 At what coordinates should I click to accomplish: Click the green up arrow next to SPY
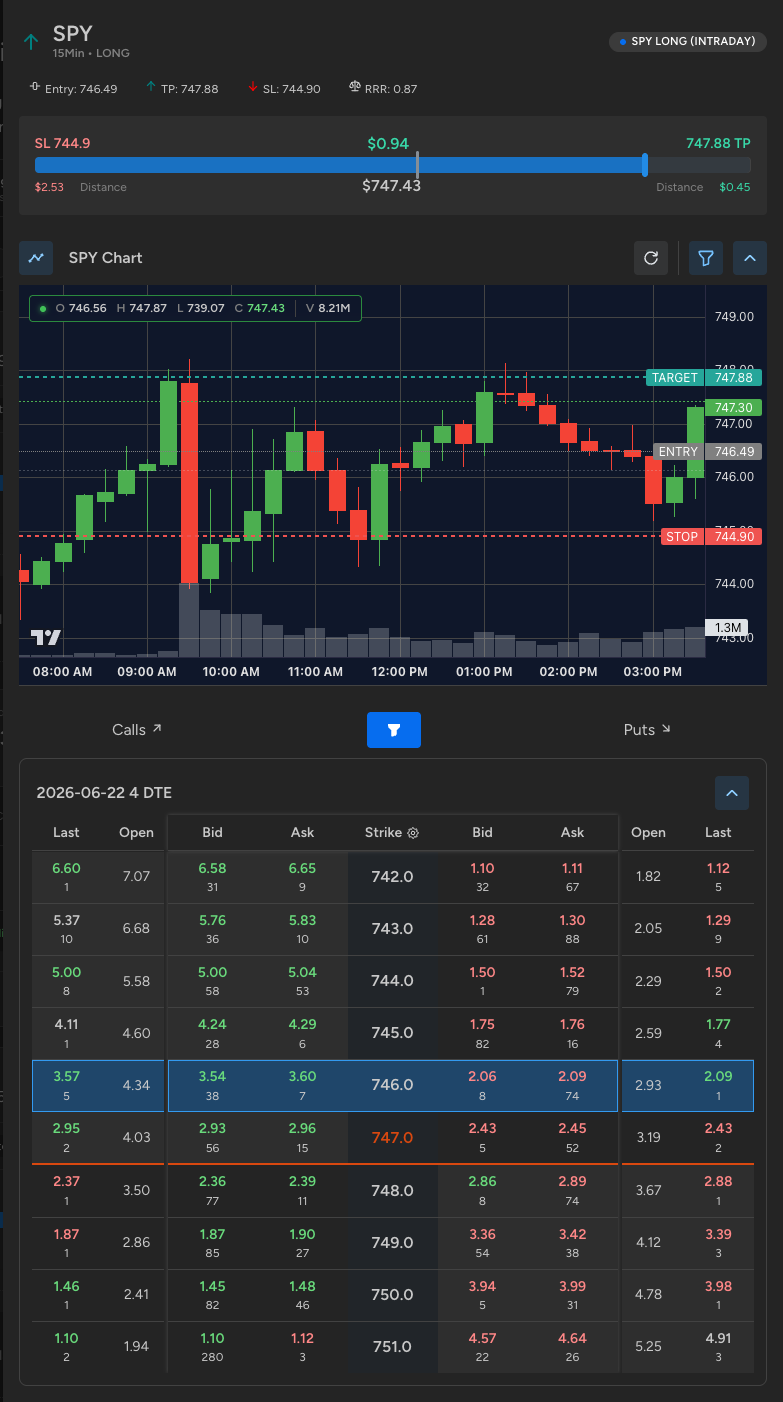click(x=31, y=41)
